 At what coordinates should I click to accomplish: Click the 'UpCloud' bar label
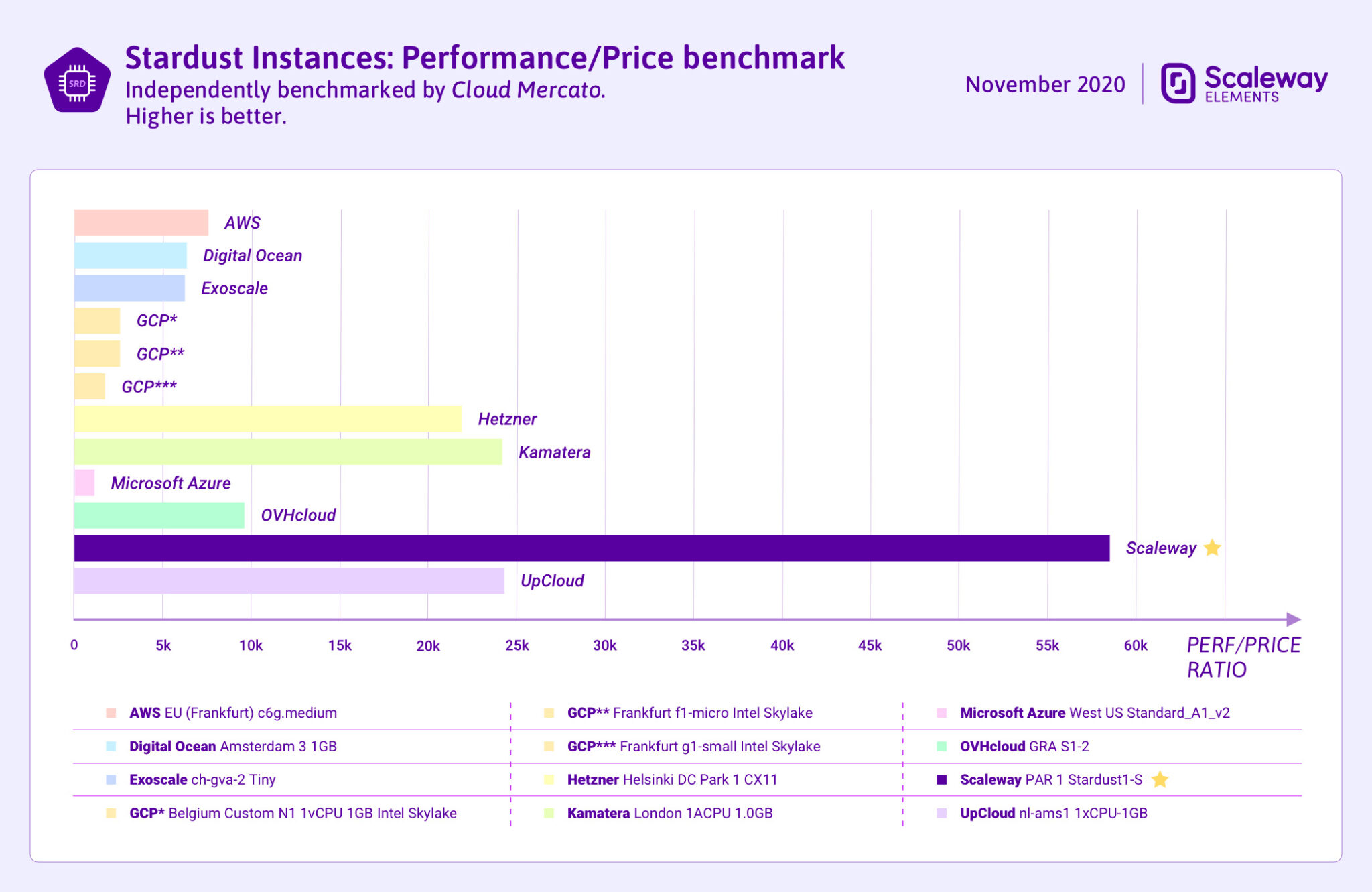pos(552,581)
